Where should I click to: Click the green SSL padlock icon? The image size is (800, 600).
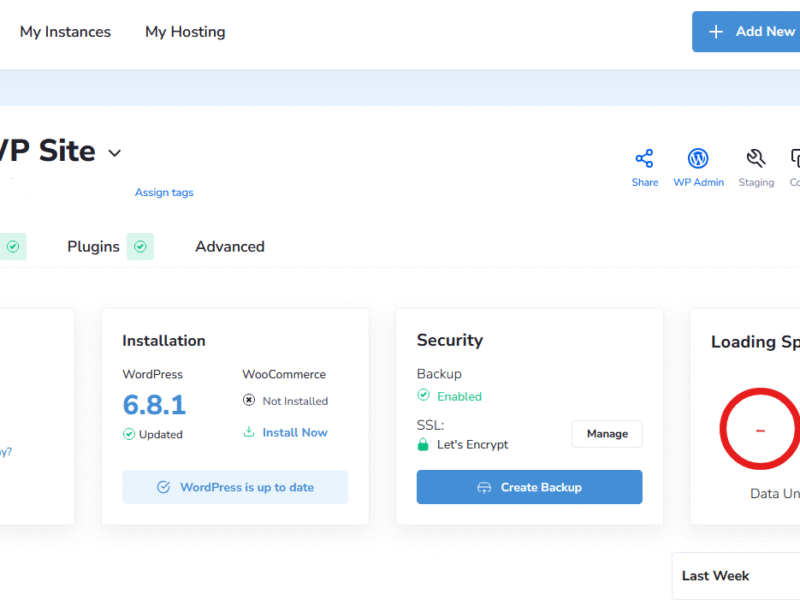pos(423,444)
